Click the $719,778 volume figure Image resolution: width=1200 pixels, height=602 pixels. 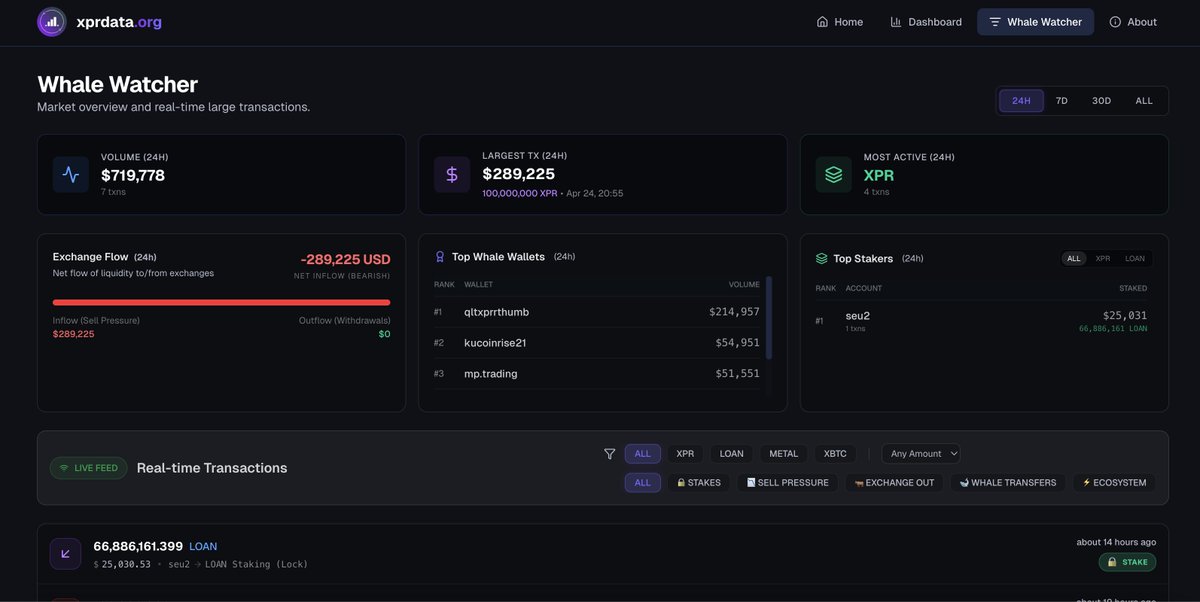(133, 175)
